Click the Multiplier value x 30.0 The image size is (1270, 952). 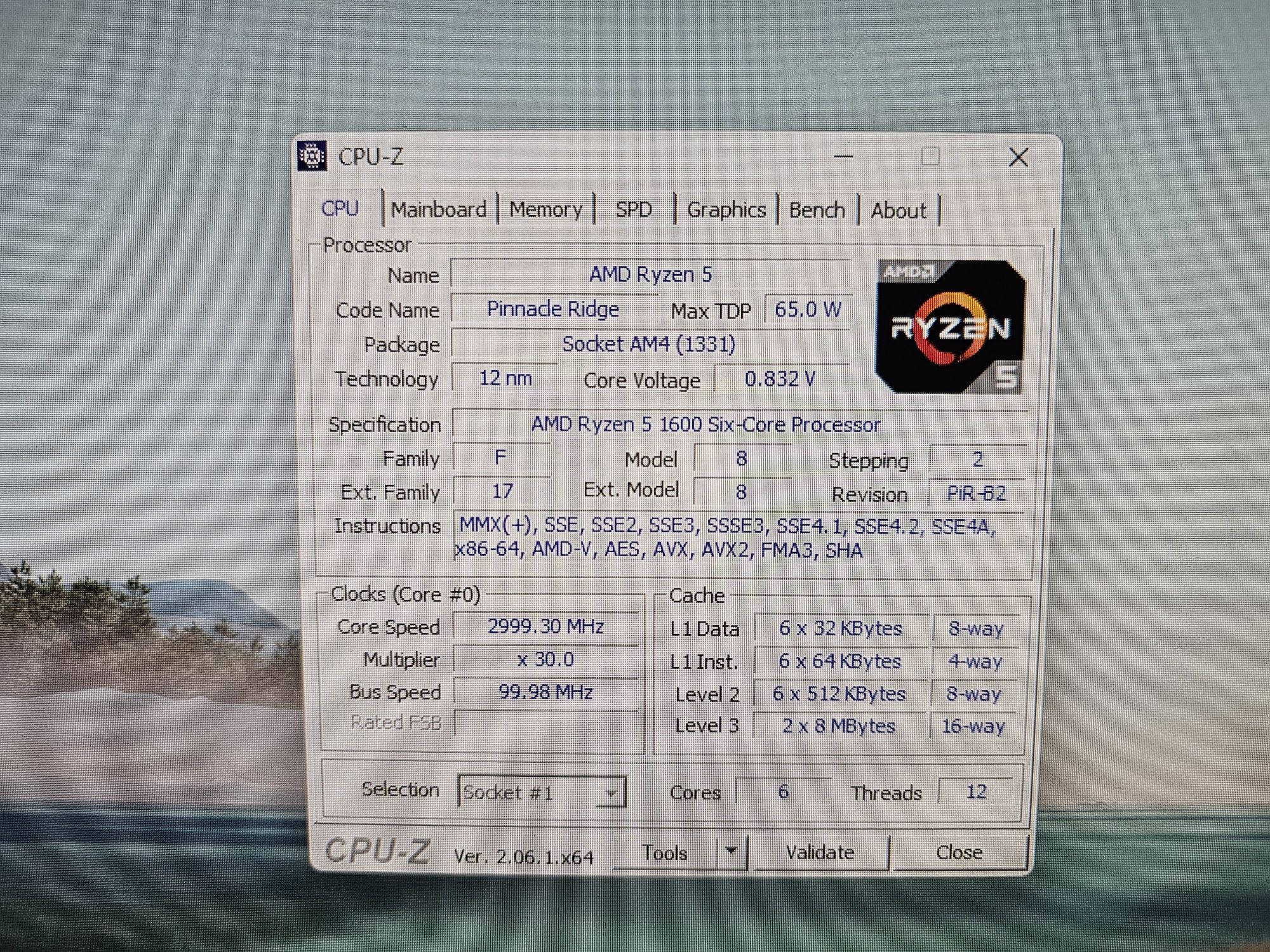click(545, 659)
